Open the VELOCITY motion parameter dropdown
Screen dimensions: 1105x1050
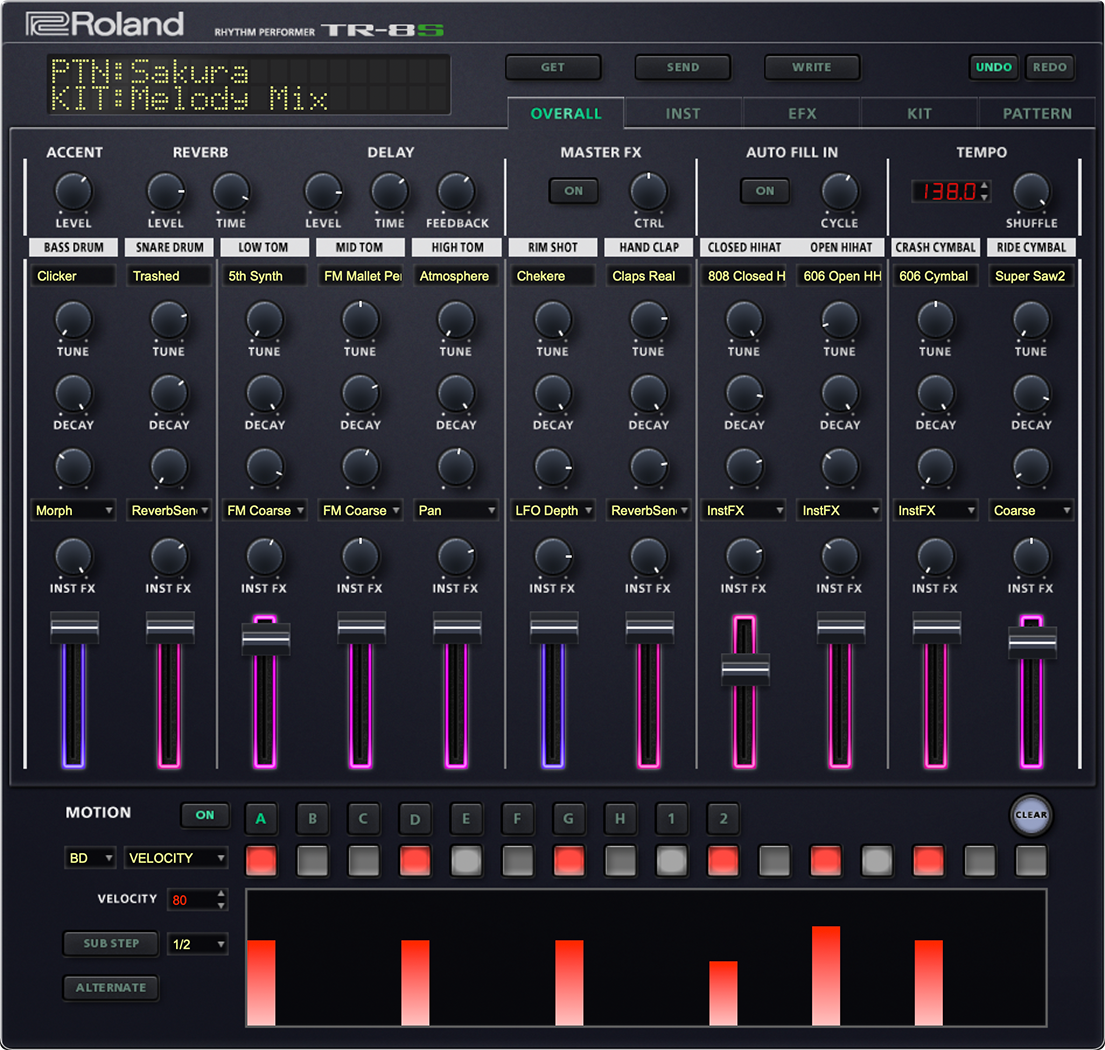(x=176, y=857)
